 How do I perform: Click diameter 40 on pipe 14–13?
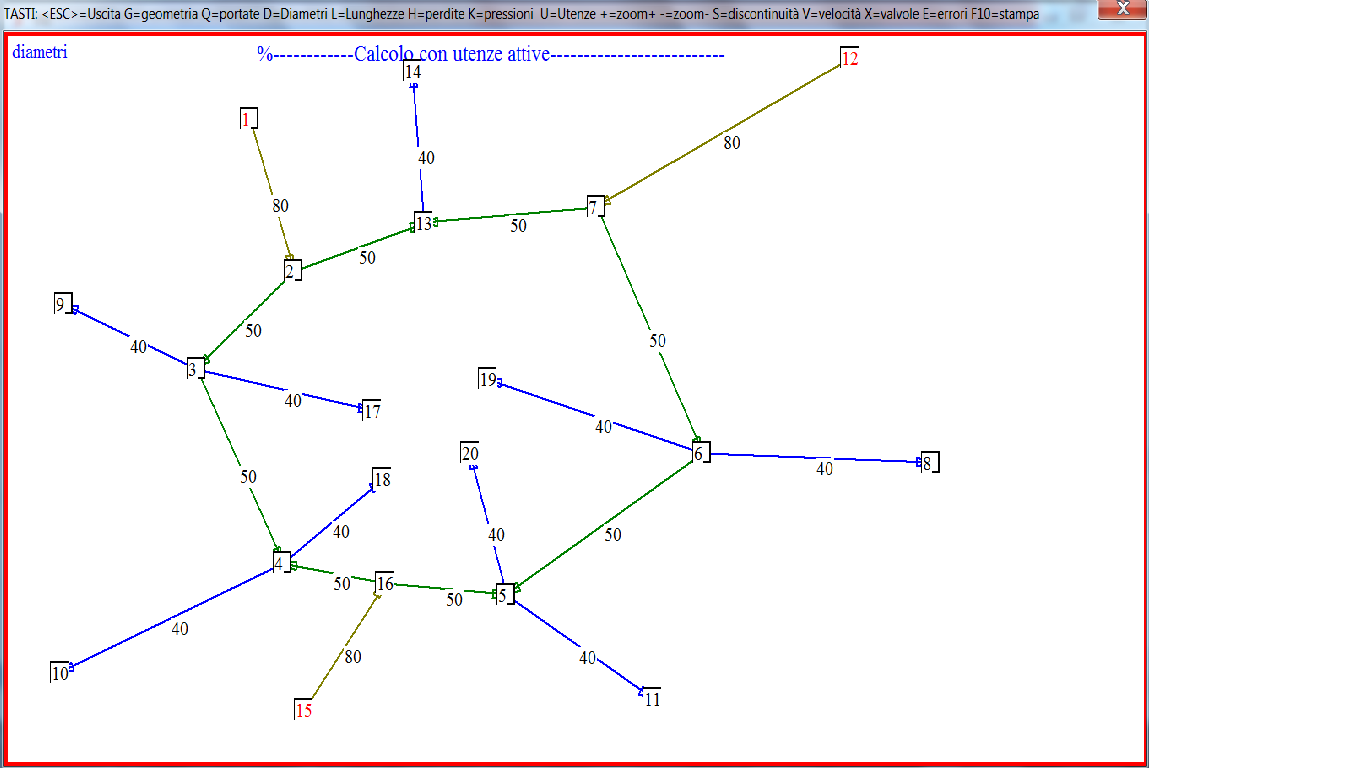point(426,158)
